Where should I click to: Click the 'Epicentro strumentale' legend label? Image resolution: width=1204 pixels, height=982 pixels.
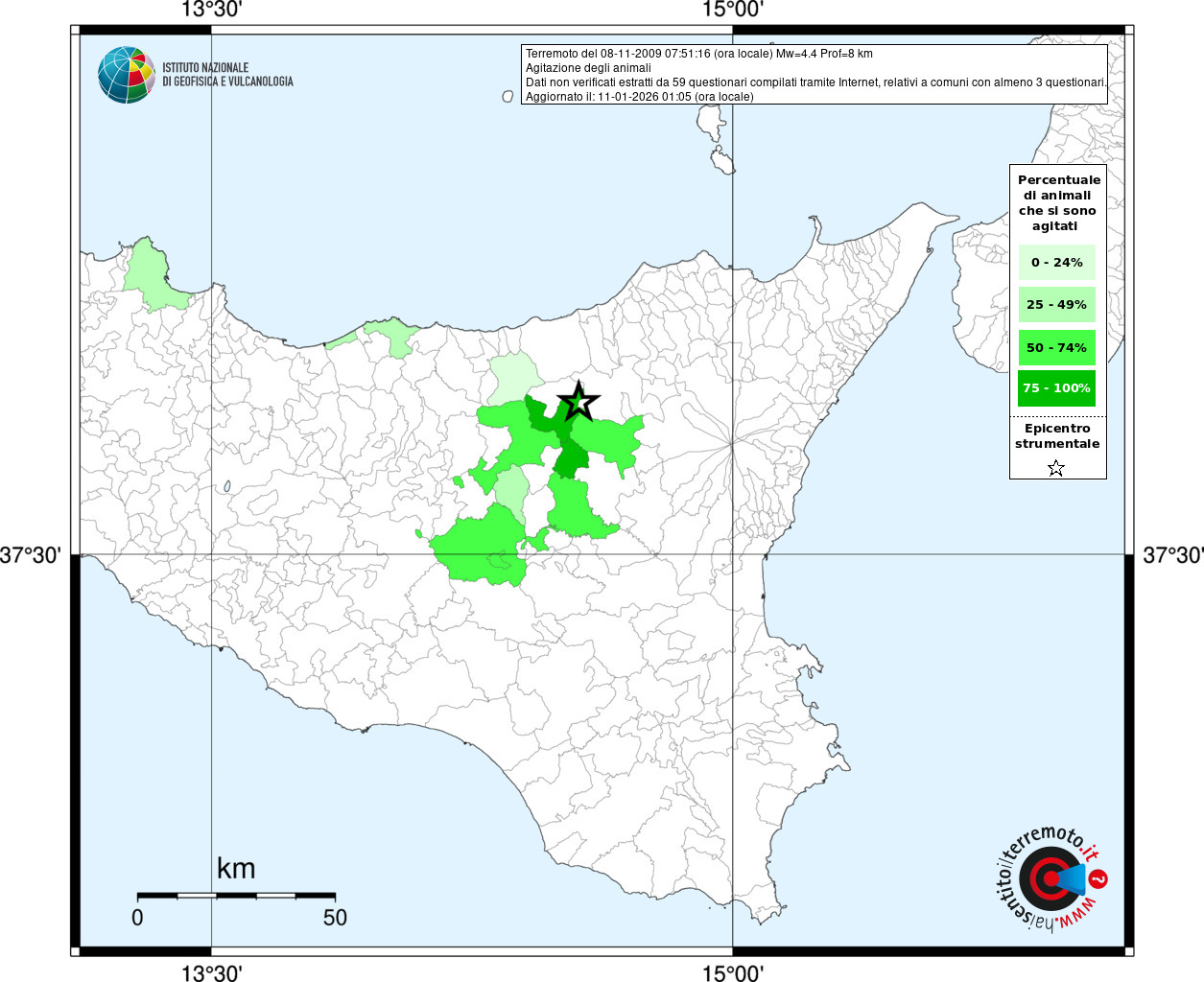tap(1057, 436)
